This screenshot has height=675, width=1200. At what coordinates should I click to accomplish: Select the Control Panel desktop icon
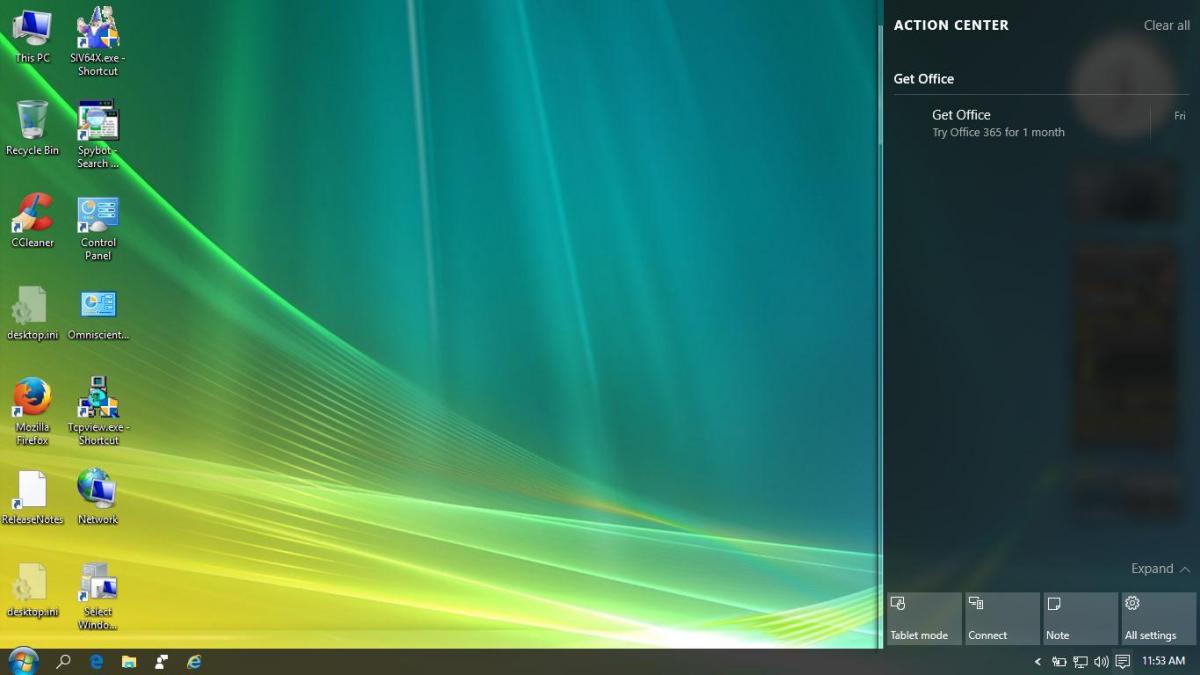(98, 227)
